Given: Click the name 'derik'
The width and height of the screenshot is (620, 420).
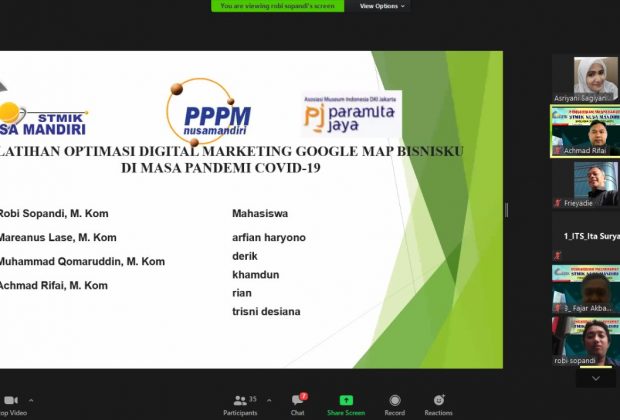Looking at the screenshot, I should pyautogui.click(x=245, y=256).
